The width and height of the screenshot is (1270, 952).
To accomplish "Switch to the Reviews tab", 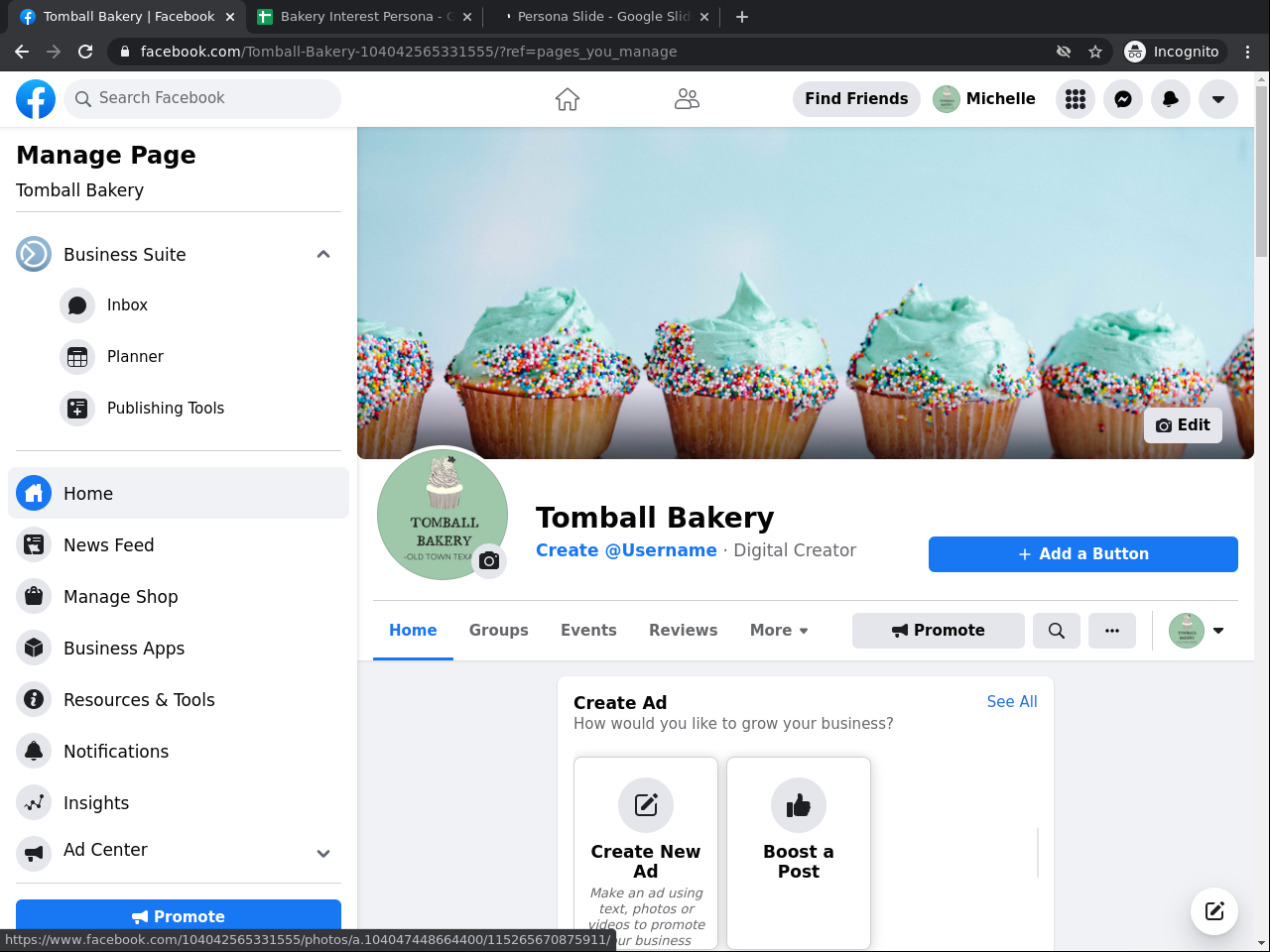I will pyautogui.click(x=683, y=631).
